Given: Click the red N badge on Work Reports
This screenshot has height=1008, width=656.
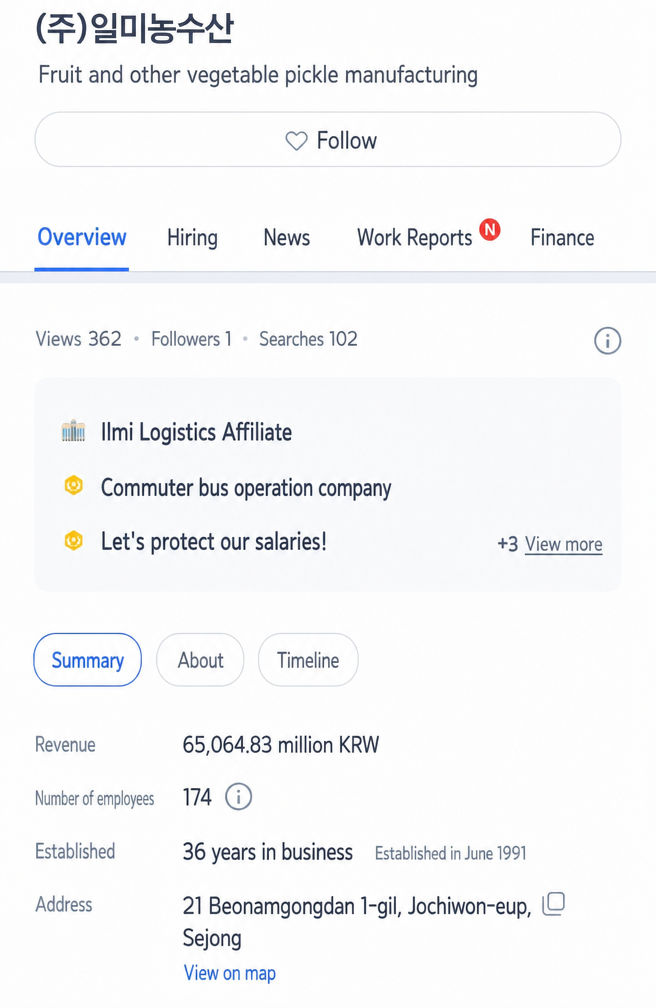Looking at the screenshot, I should click(489, 229).
